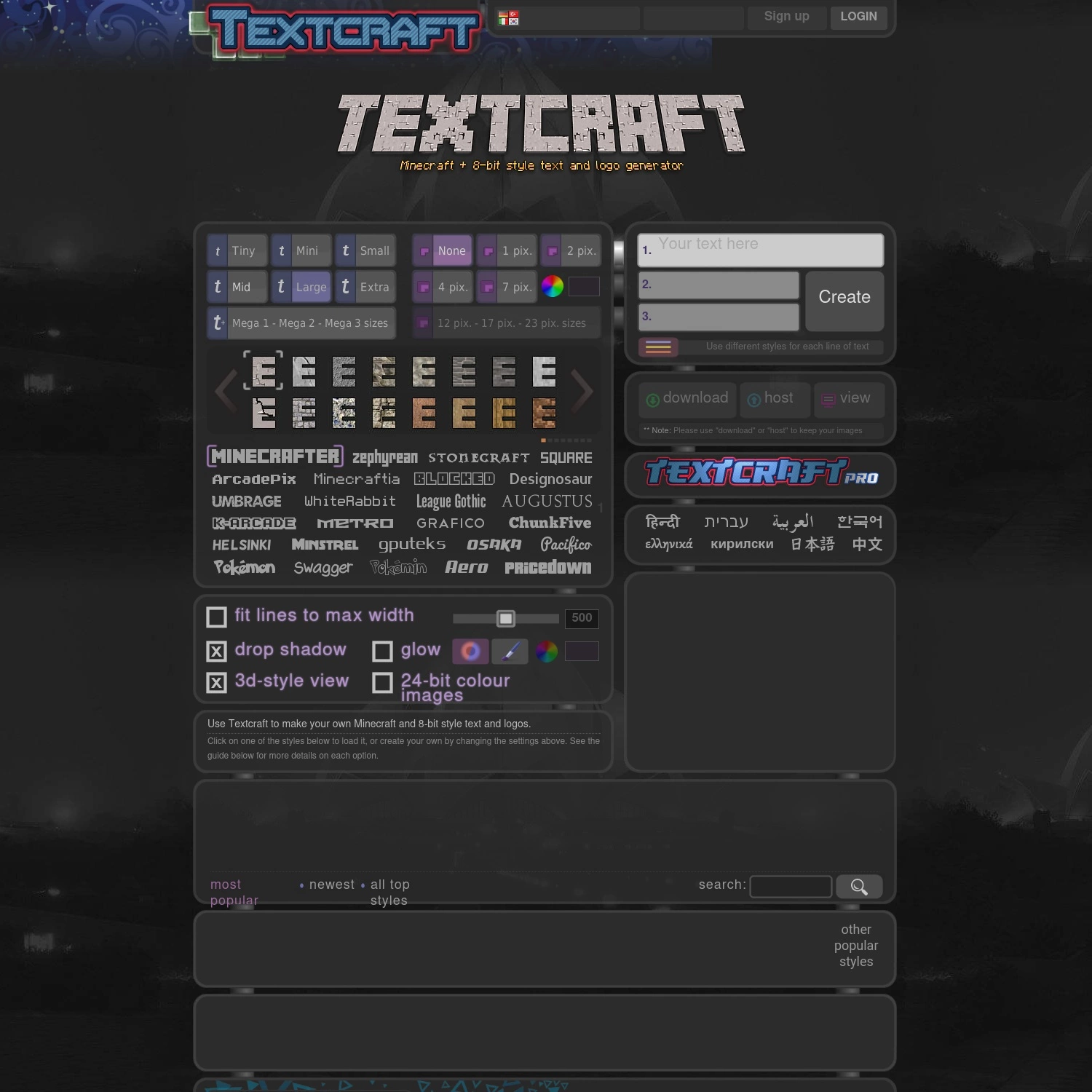This screenshot has height=1092, width=1092.
Task: Click text line 1 input field
Action: (x=761, y=250)
